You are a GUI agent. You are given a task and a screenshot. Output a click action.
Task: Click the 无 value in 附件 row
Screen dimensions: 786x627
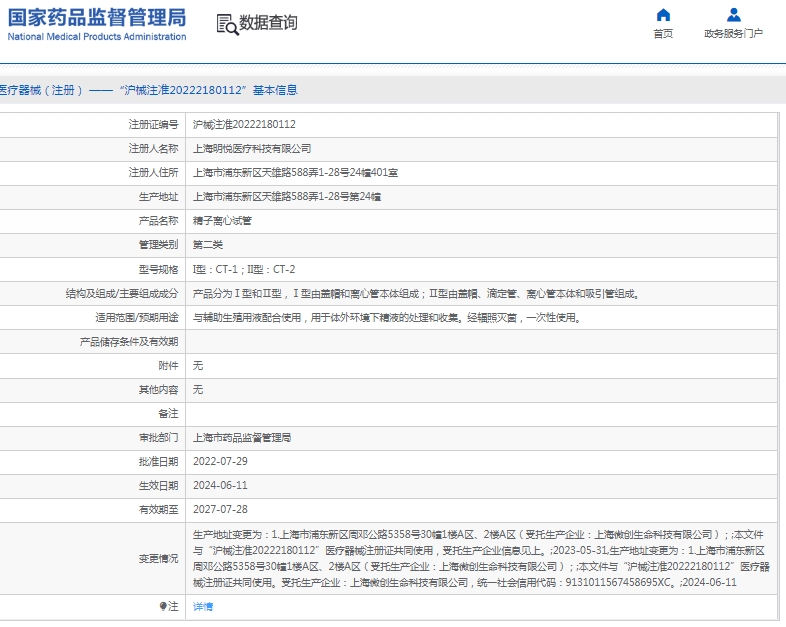[x=198, y=365]
